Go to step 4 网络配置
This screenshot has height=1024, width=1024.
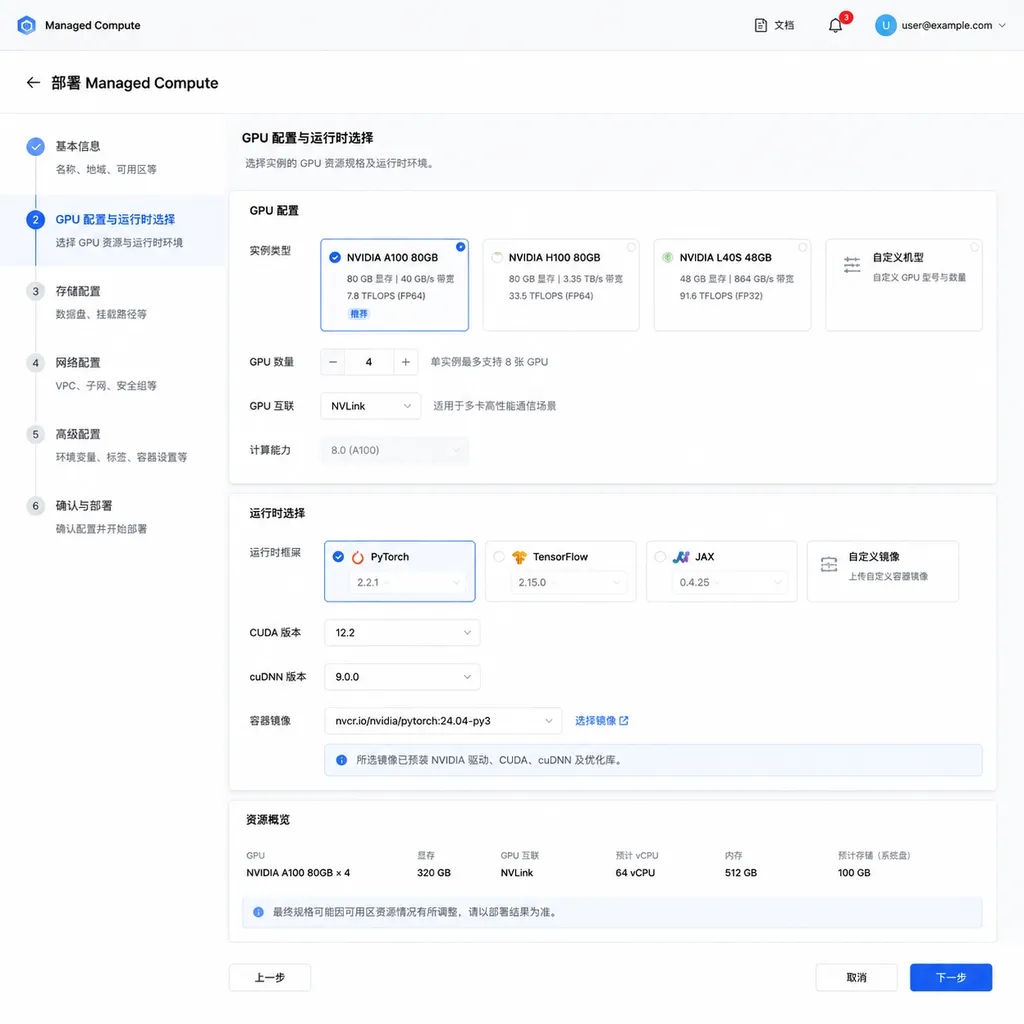78,362
